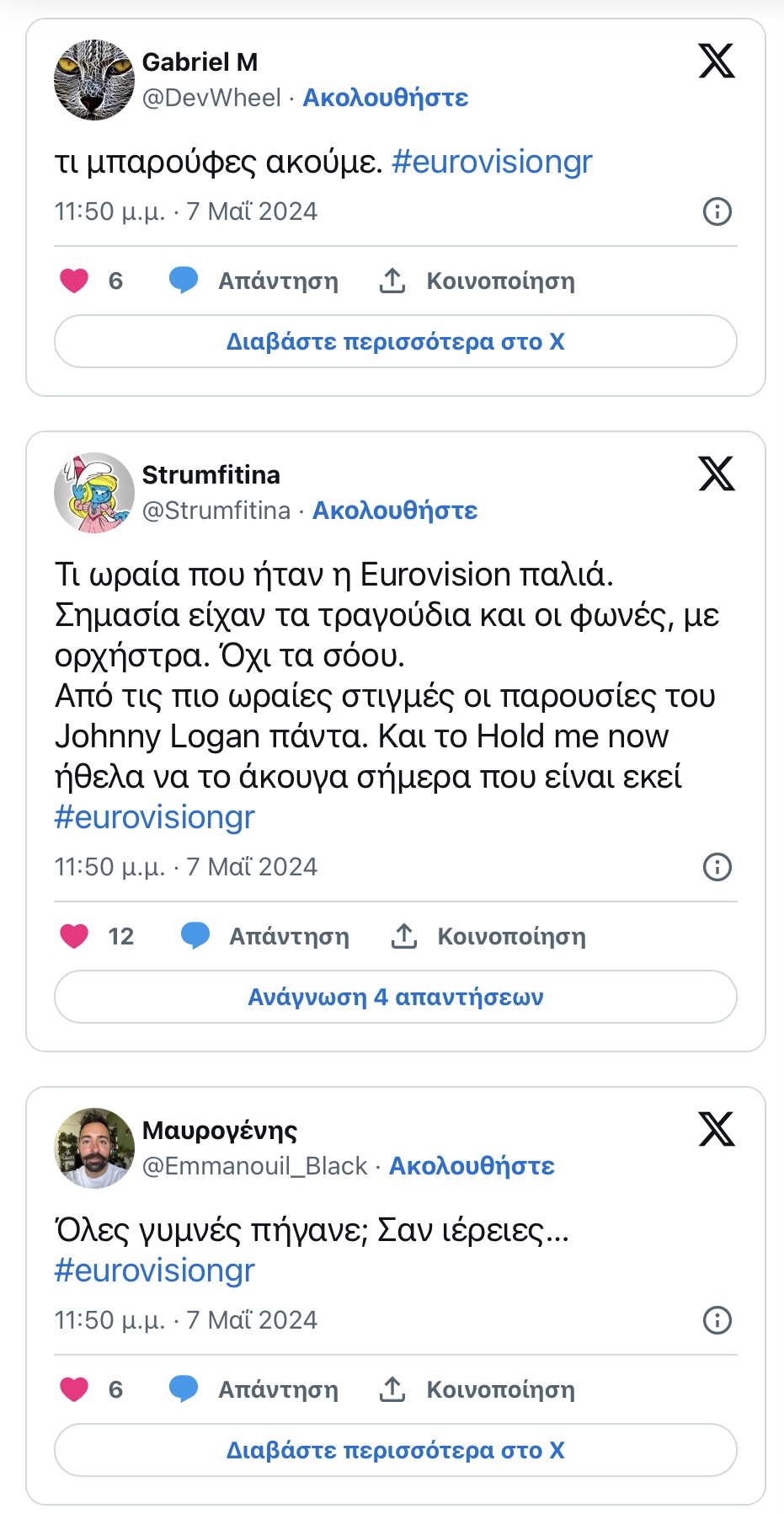The image size is (784, 1514).
Task: Open Strumfitina's Smurfette profile picture
Action: [94, 493]
